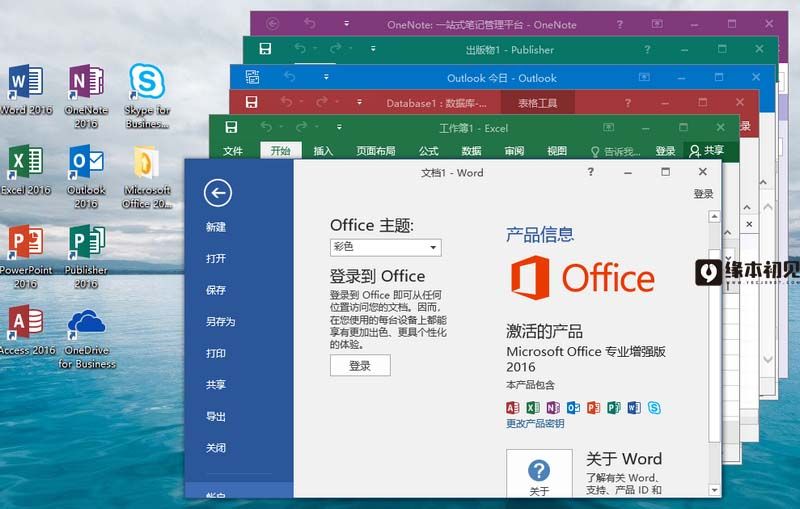The width and height of the screenshot is (800, 509).
Task: Expand quick access customize arrow in Outlook
Action: tap(326, 77)
